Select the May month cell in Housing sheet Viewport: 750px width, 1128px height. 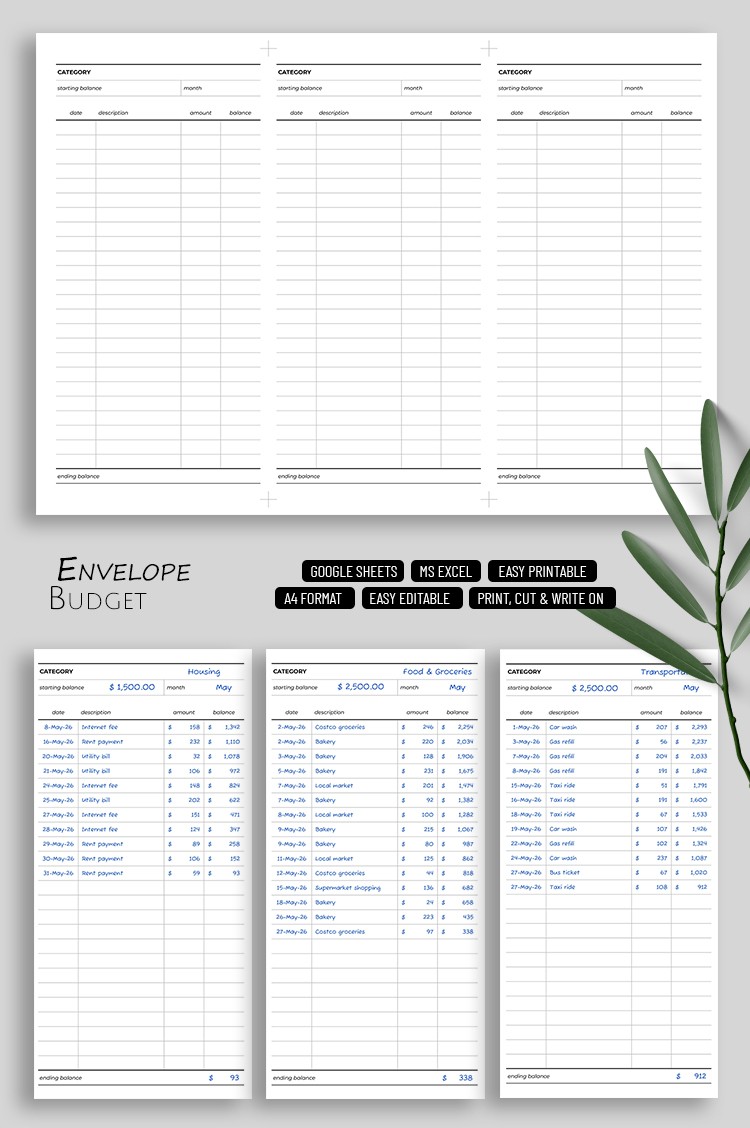point(224,687)
